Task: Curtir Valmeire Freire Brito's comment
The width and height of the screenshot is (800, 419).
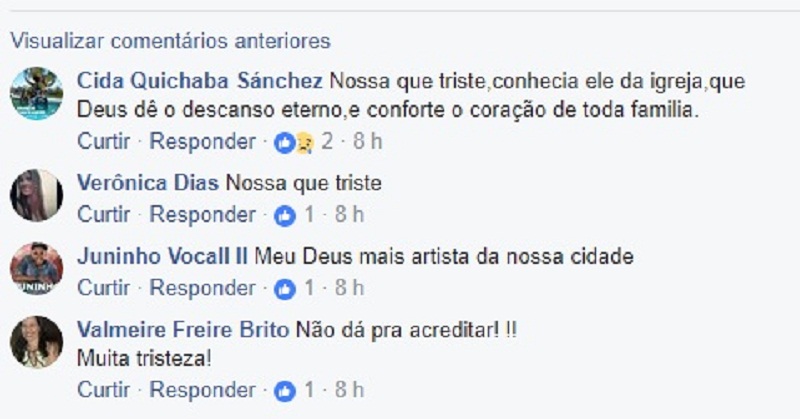Action: pos(104,389)
